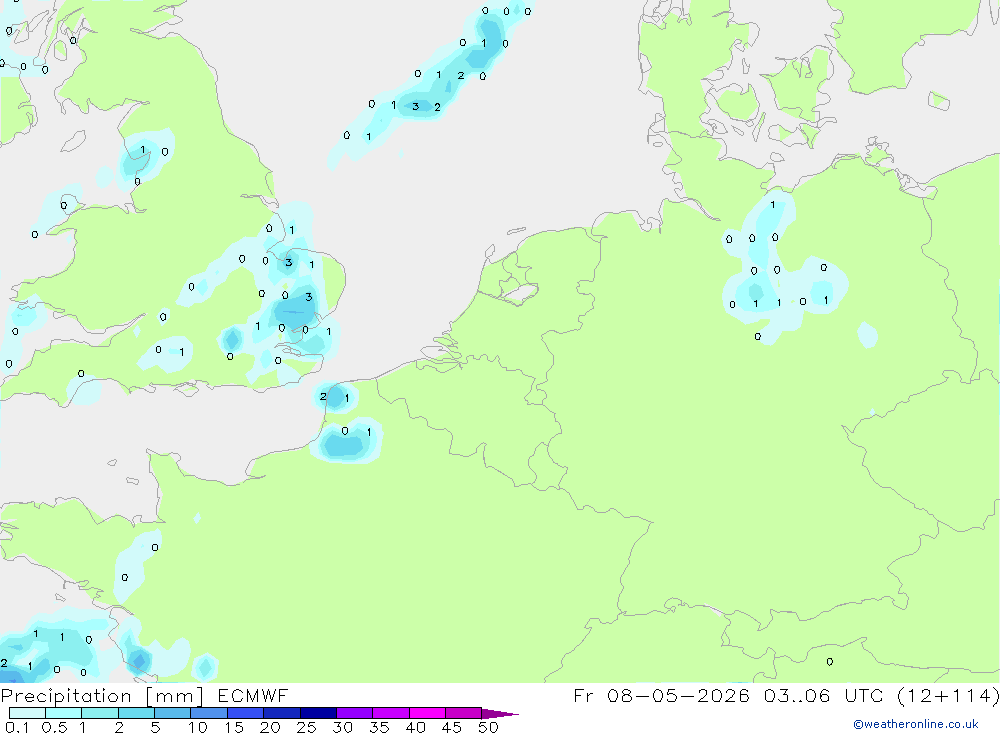The width and height of the screenshot is (1000, 733).
Task: Click the legend label "0.1"
Action: (17, 727)
